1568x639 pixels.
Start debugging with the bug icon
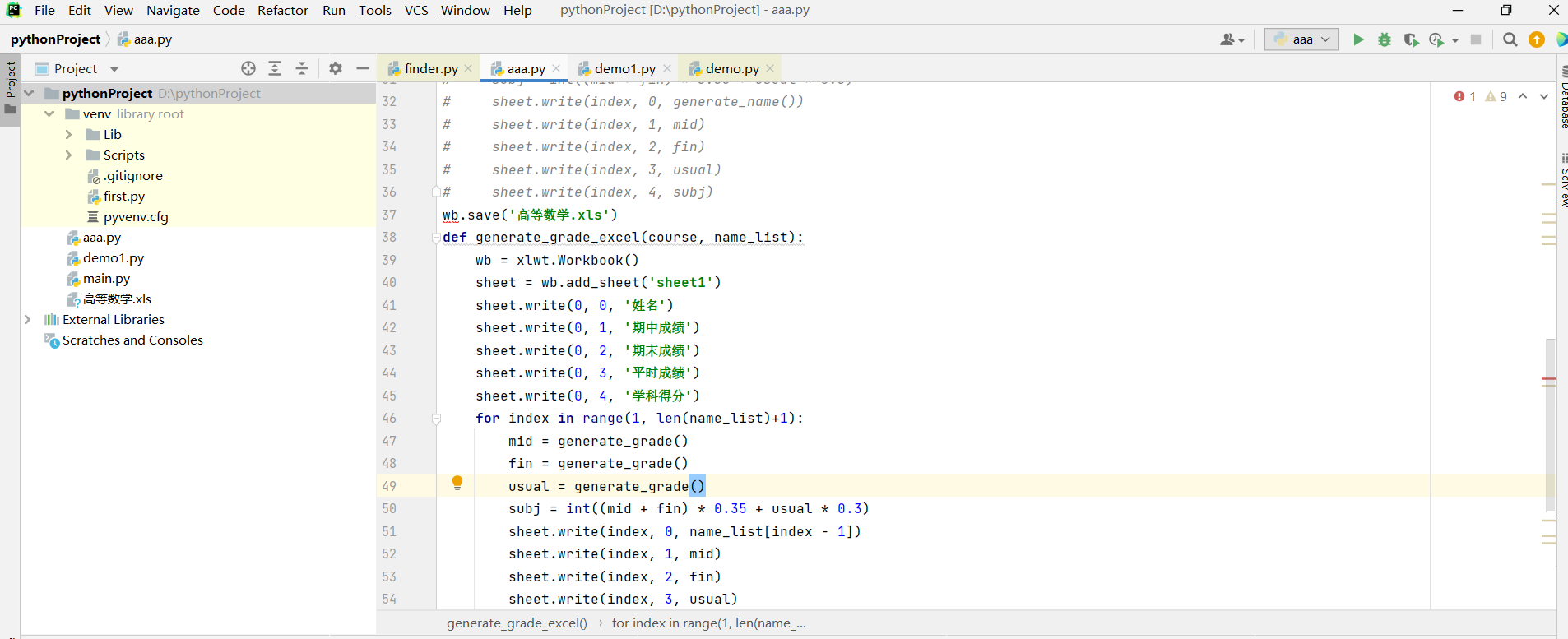(1385, 39)
